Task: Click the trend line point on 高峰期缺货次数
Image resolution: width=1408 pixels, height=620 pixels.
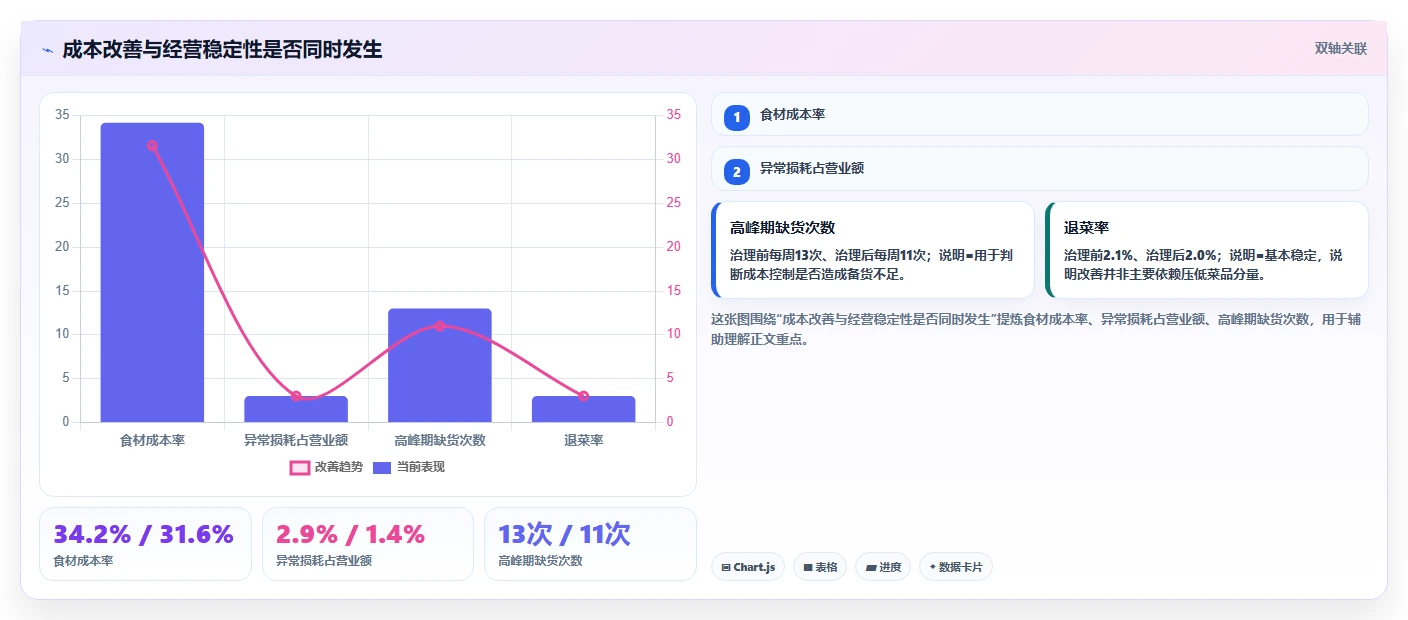Action: click(x=440, y=326)
